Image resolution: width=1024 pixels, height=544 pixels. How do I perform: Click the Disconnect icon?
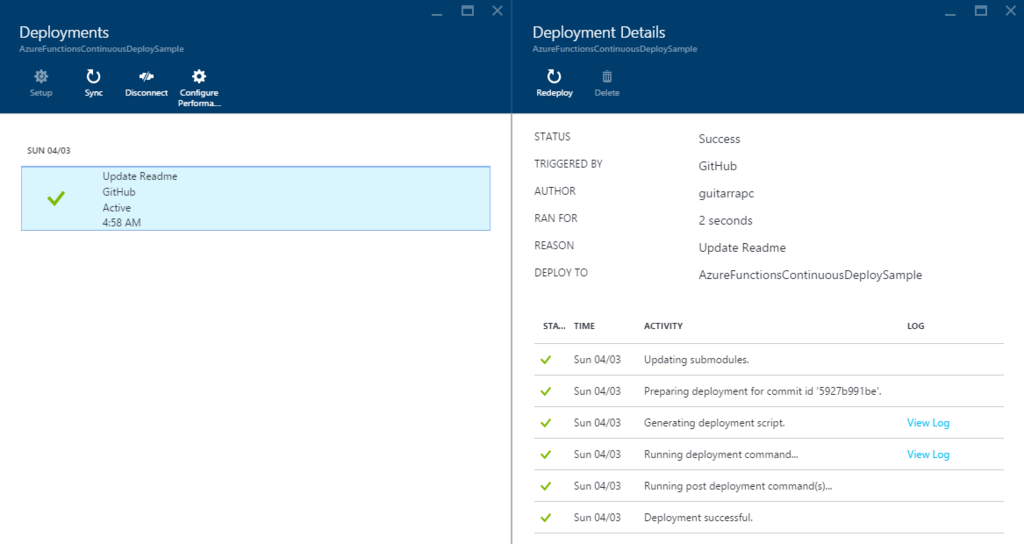point(146,77)
